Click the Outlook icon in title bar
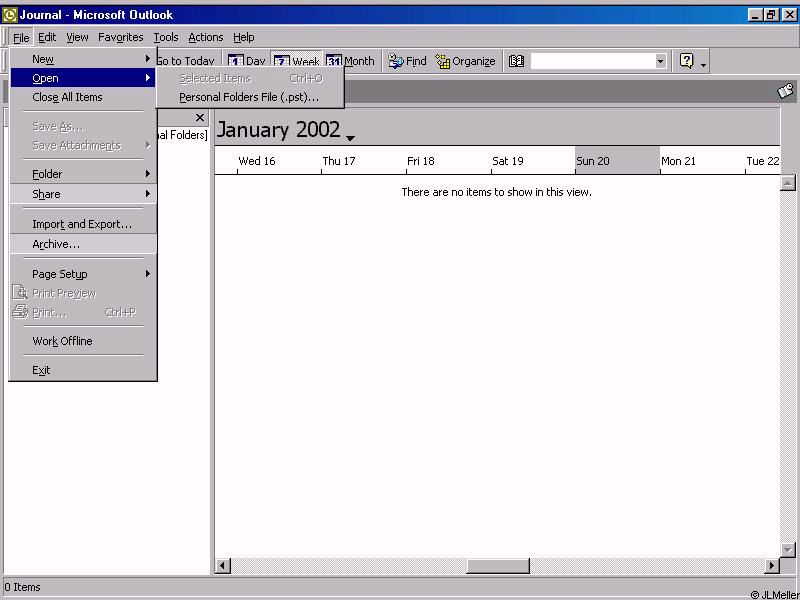 click(10, 15)
